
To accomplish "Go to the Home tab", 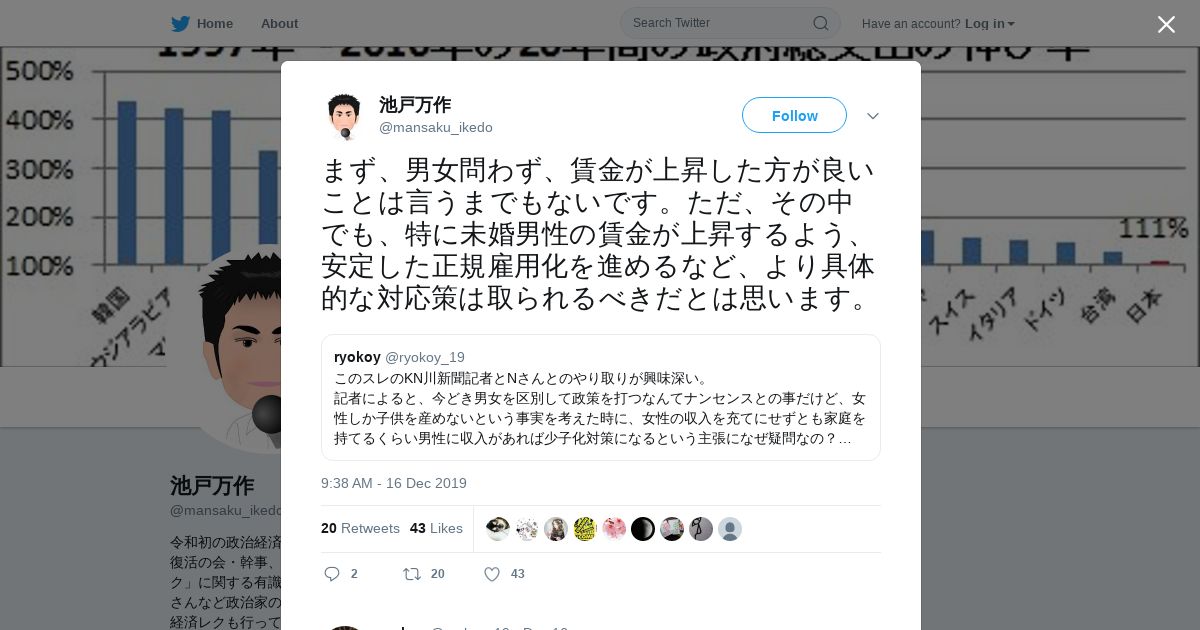I will click(215, 23).
